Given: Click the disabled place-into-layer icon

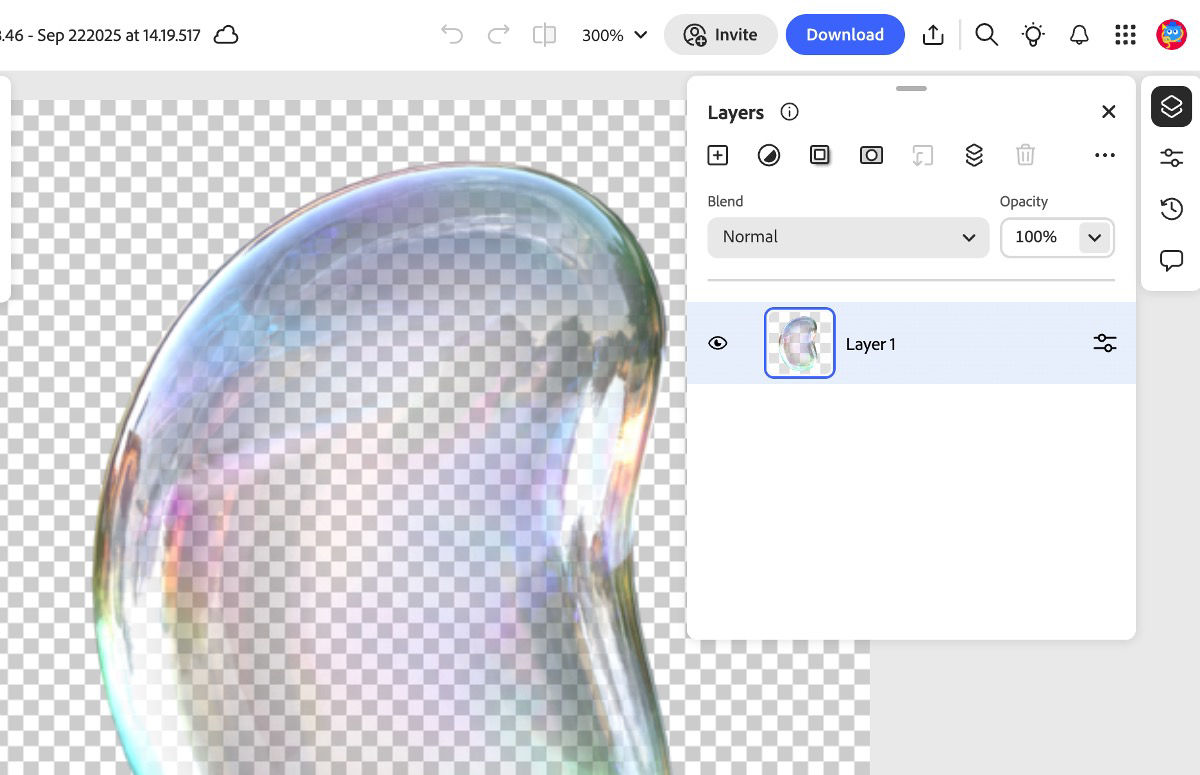Looking at the screenshot, I should (923, 155).
